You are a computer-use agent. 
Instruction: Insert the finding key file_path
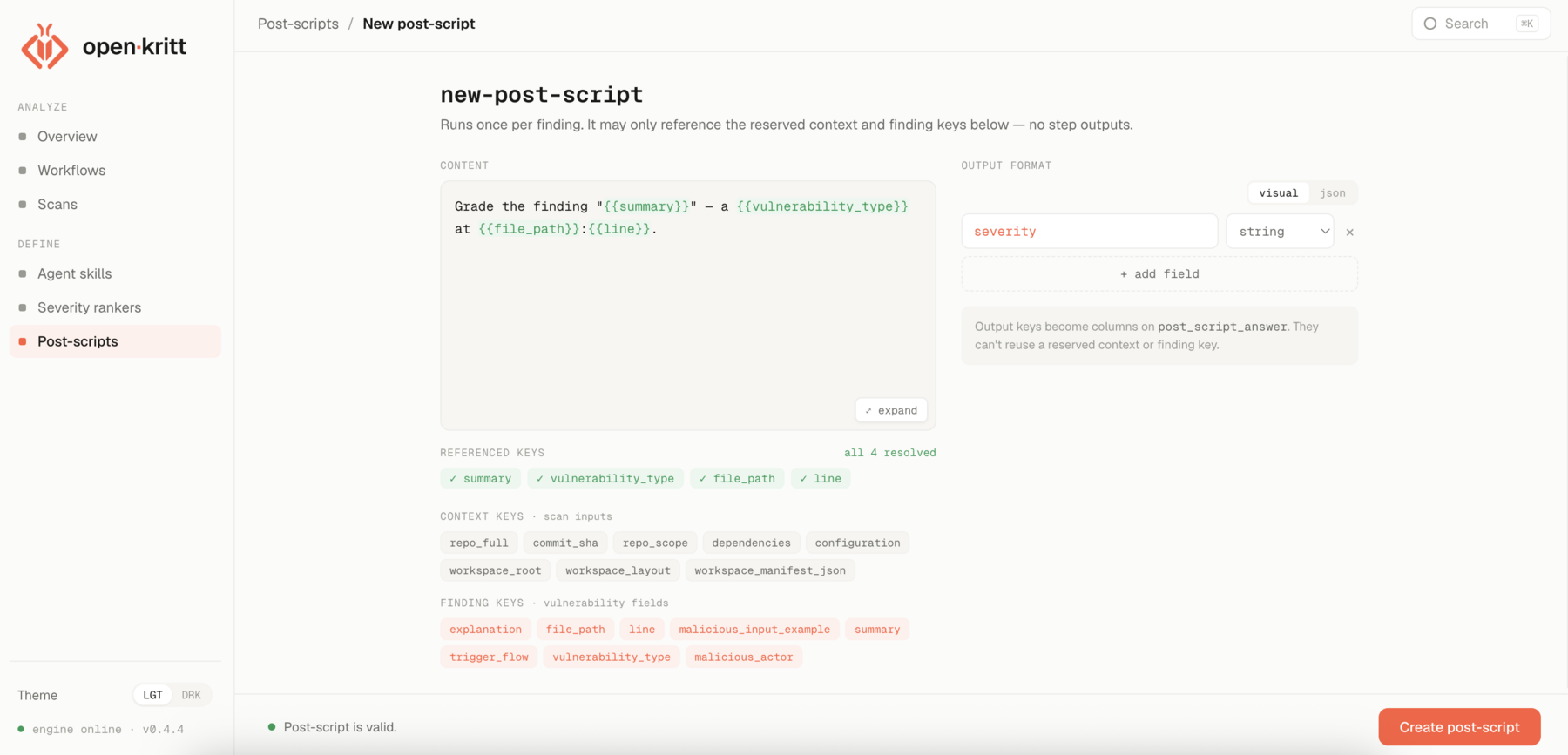pyautogui.click(x=575, y=630)
